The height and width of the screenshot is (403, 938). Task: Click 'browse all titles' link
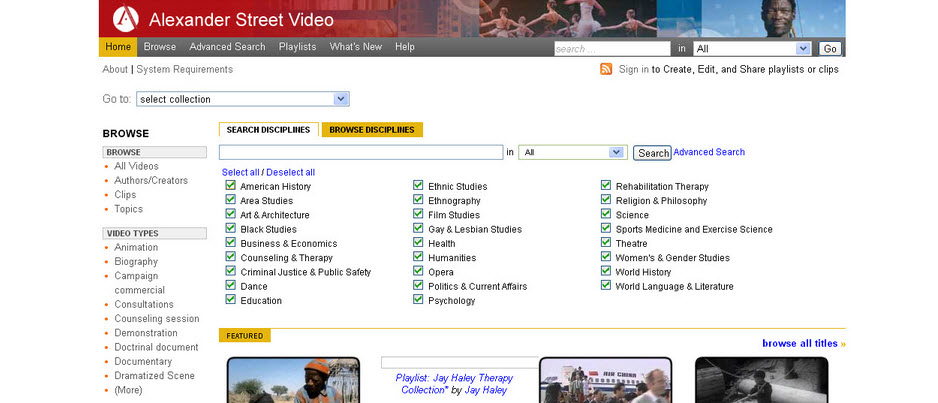[x=803, y=343]
